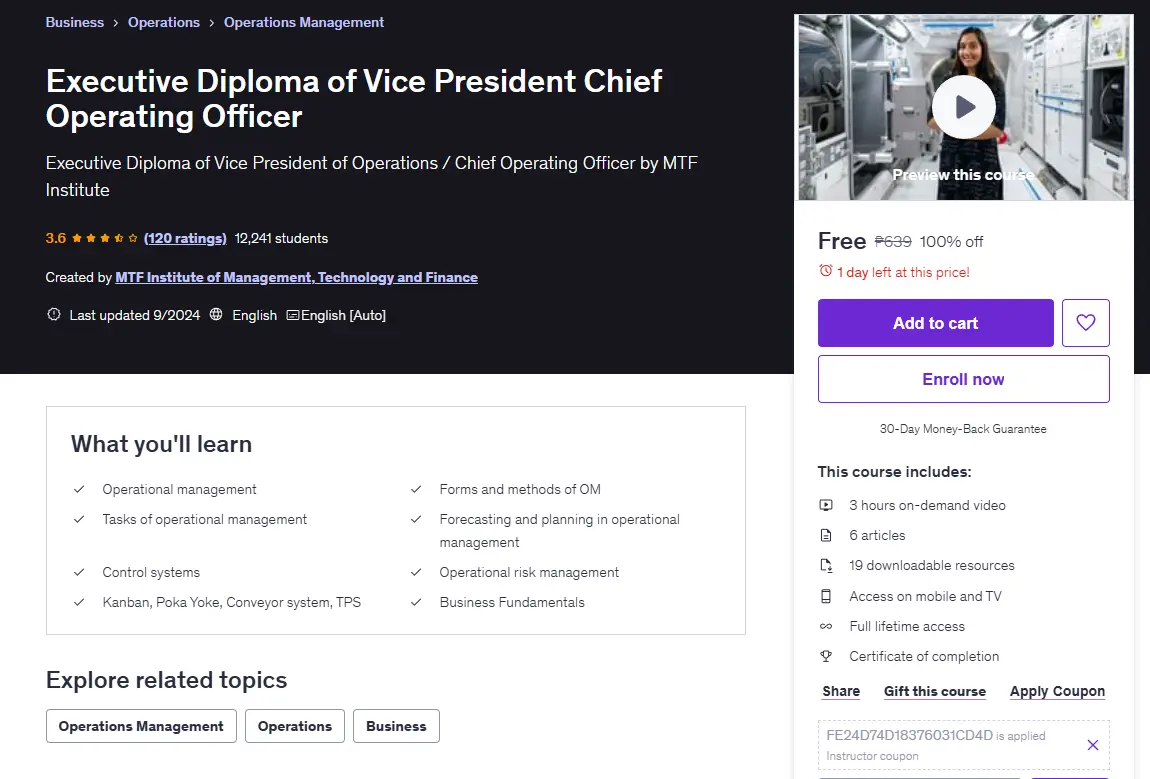Open the Business breadcrumb link
This screenshot has width=1150, height=779.
[75, 22]
